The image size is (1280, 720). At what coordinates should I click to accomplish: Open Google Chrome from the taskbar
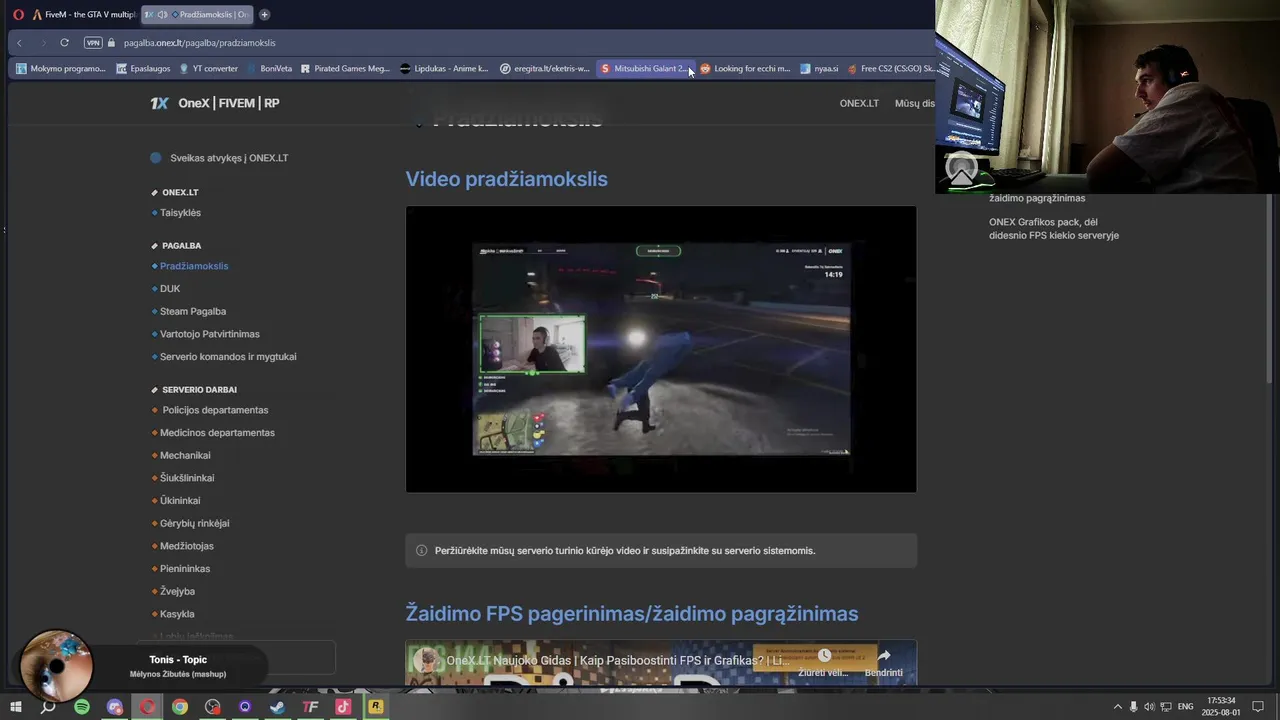[x=180, y=707]
